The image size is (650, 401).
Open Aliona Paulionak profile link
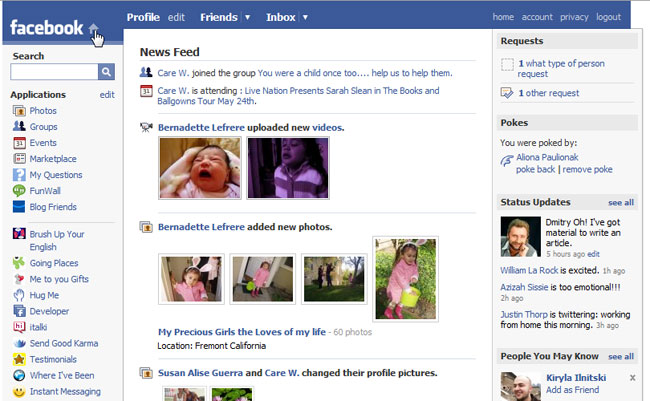tap(547, 157)
